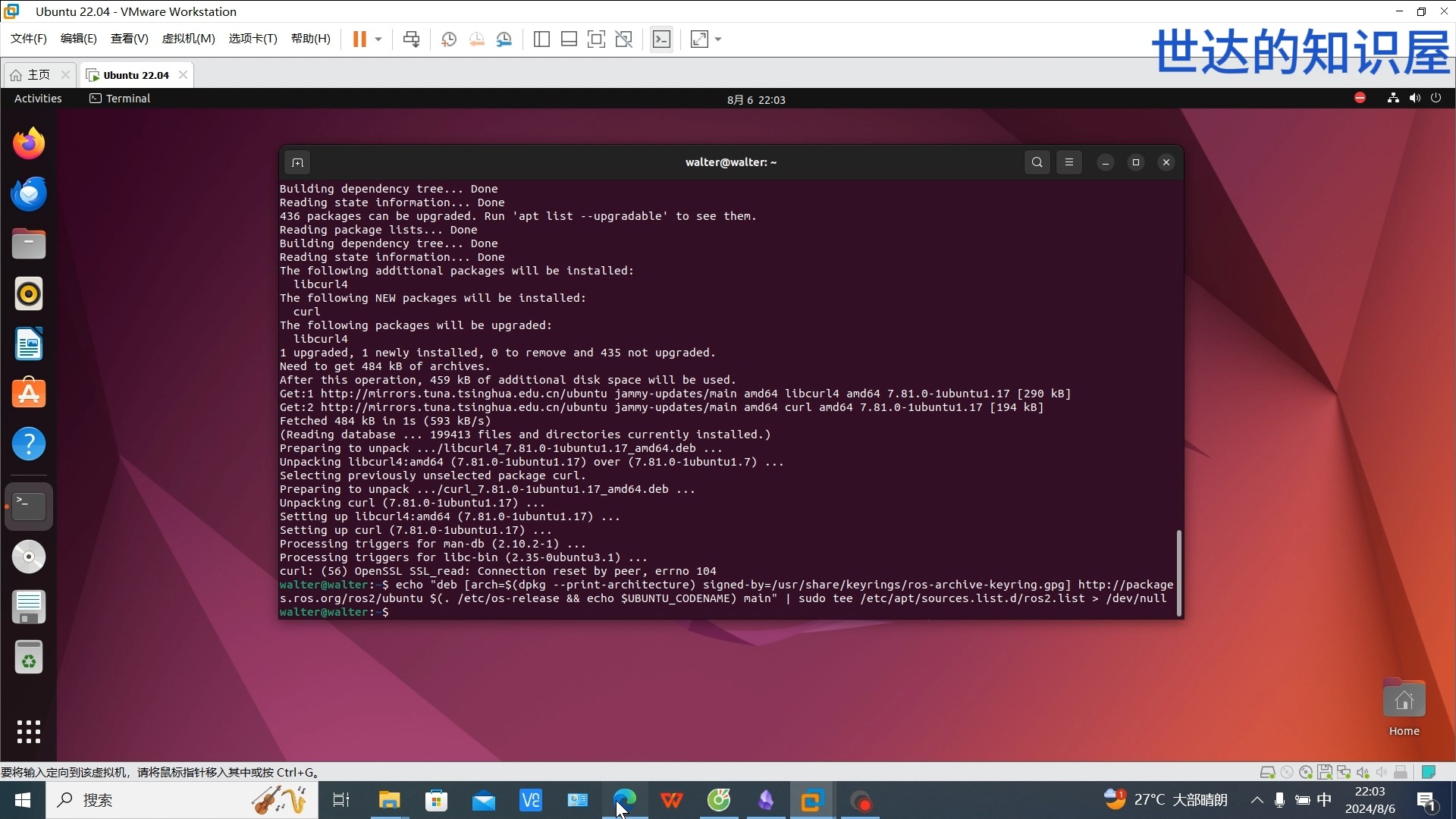This screenshot has width=1456, height=819.
Task: Open the 选项卡(T) menu
Action: [x=253, y=39]
